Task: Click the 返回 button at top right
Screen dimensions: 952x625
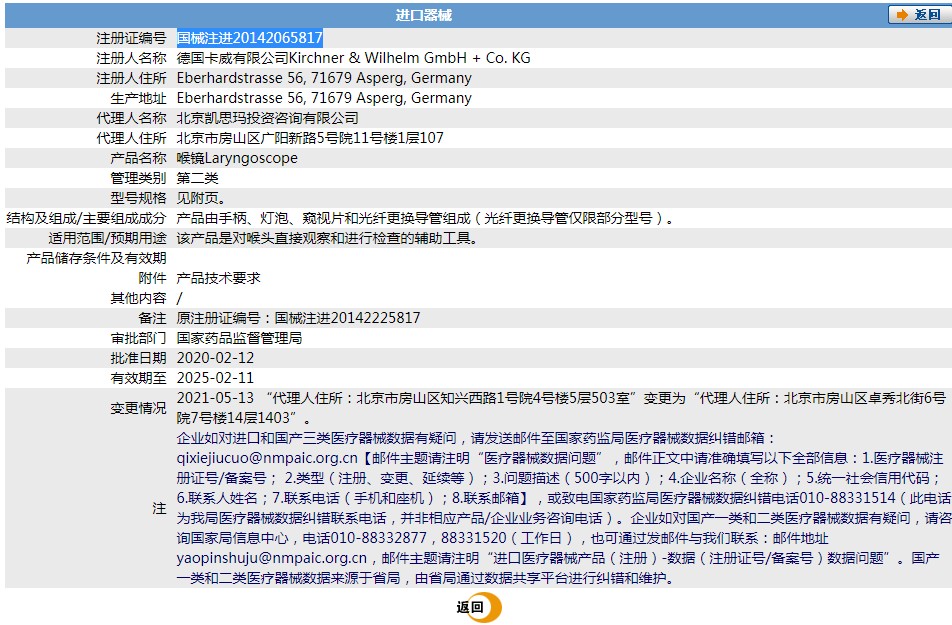Action: (919, 15)
